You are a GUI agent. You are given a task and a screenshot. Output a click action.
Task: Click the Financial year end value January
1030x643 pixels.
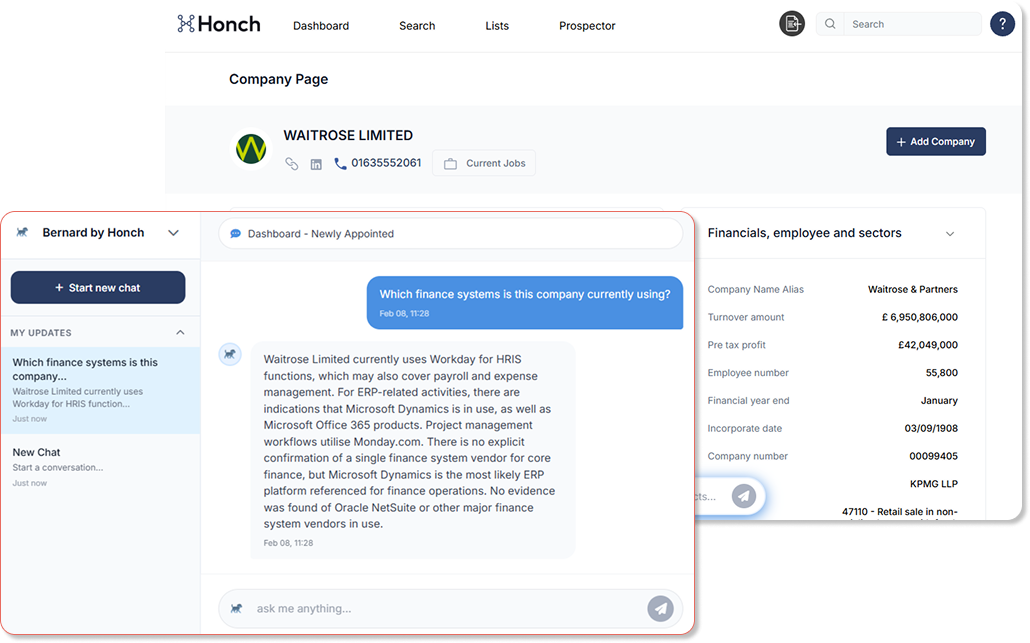(x=939, y=401)
